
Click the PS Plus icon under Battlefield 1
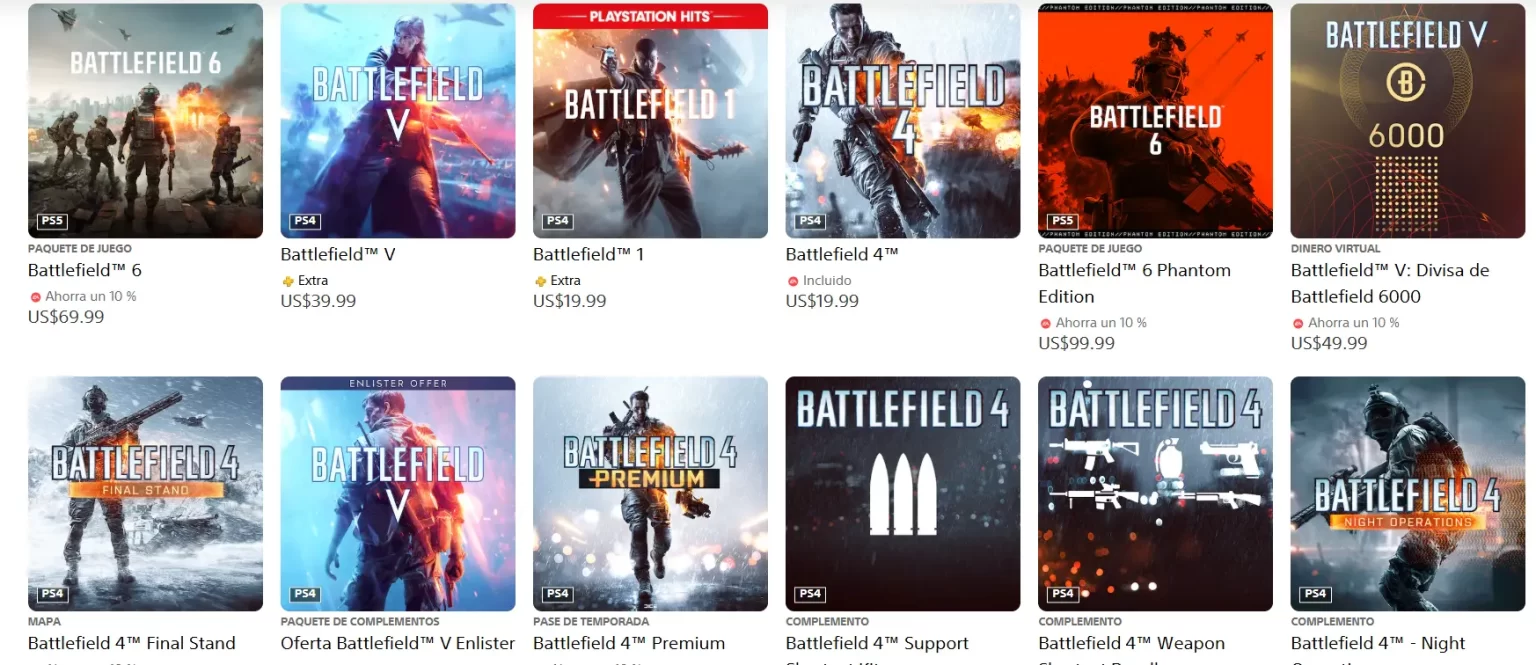coord(541,281)
